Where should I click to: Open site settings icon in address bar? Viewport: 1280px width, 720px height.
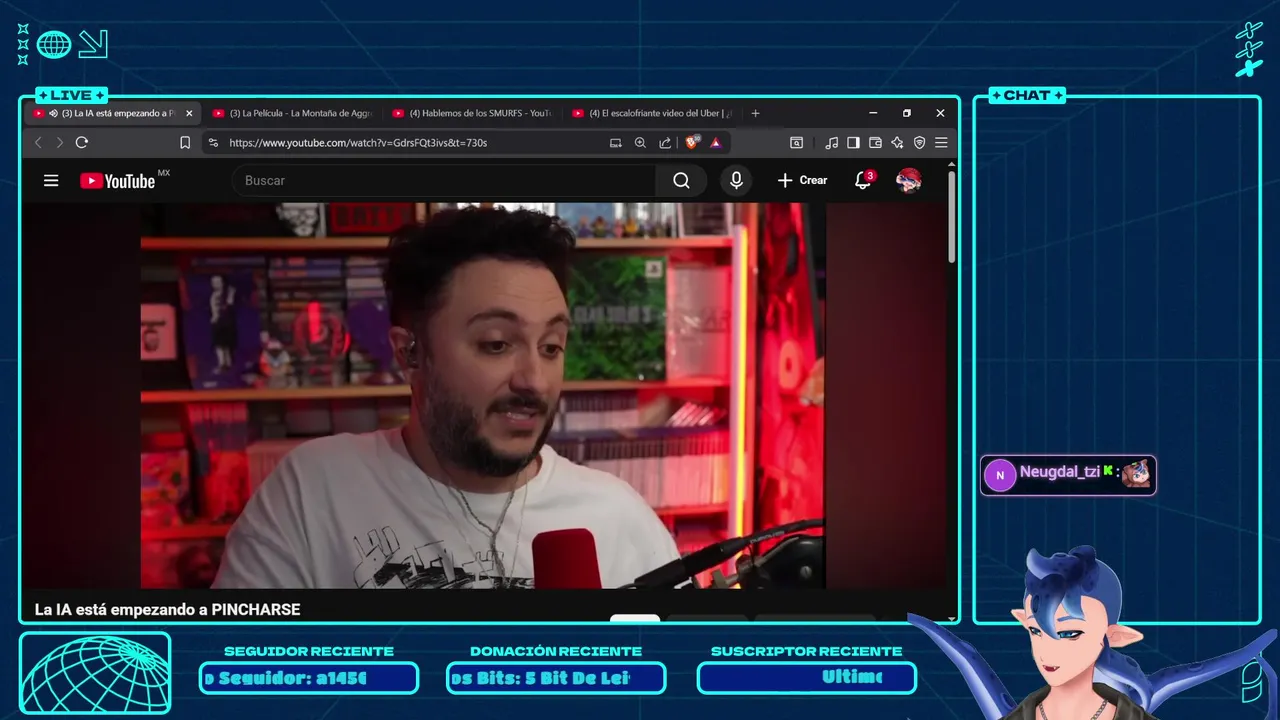click(x=213, y=143)
